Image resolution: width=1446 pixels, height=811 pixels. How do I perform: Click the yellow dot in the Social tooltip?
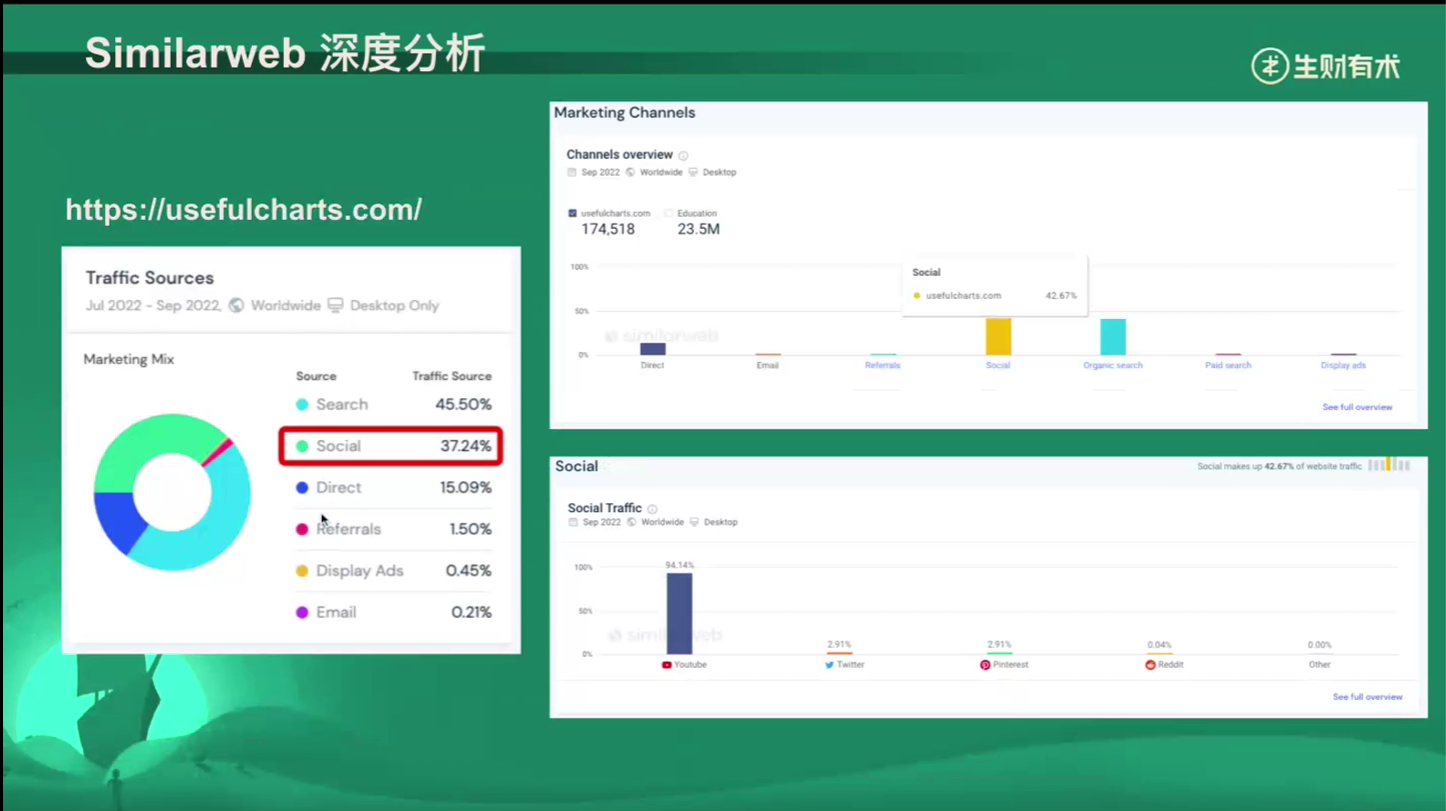pos(917,296)
